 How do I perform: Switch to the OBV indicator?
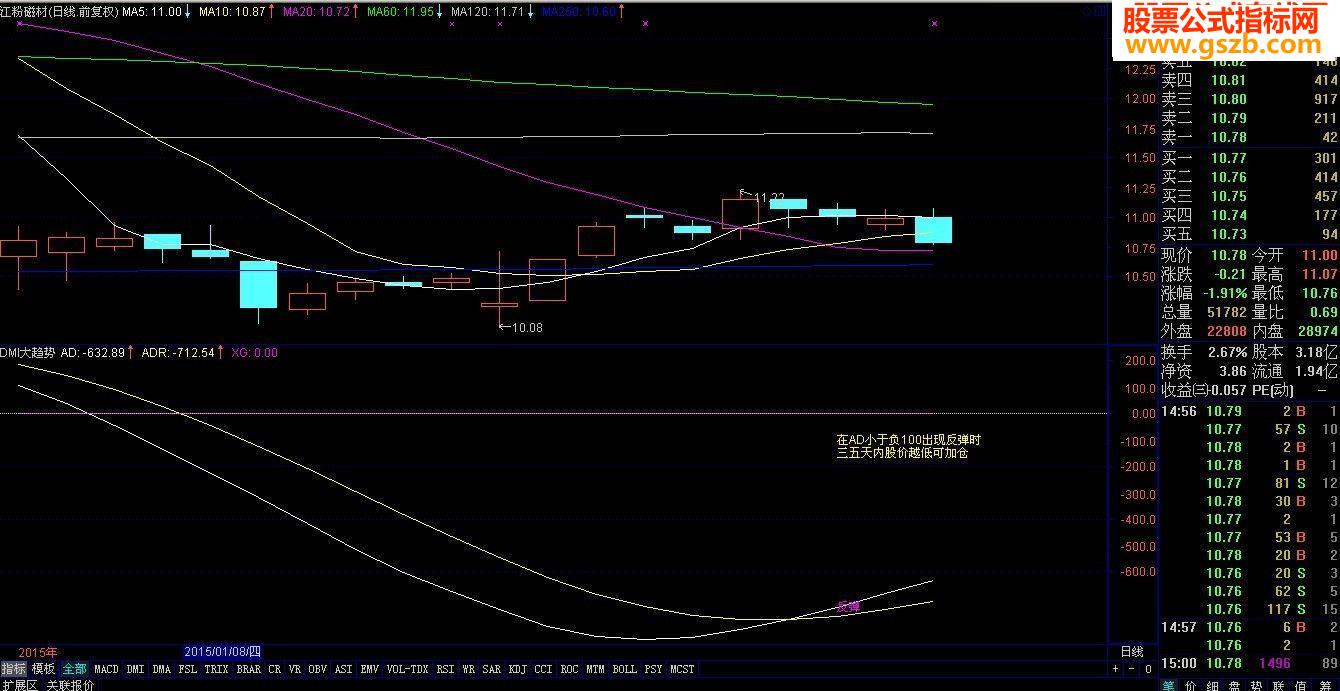(317, 669)
